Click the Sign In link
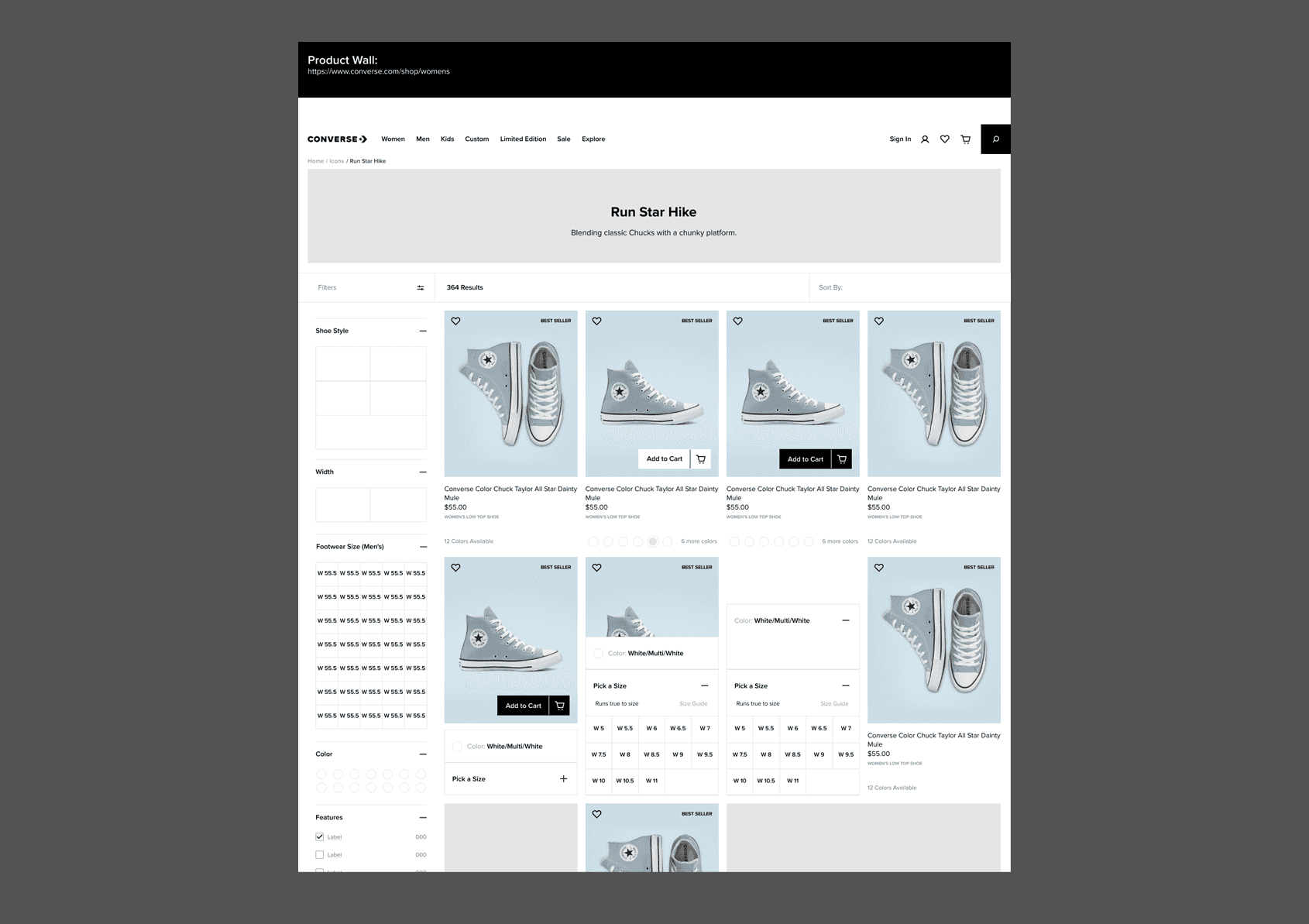 (900, 139)
